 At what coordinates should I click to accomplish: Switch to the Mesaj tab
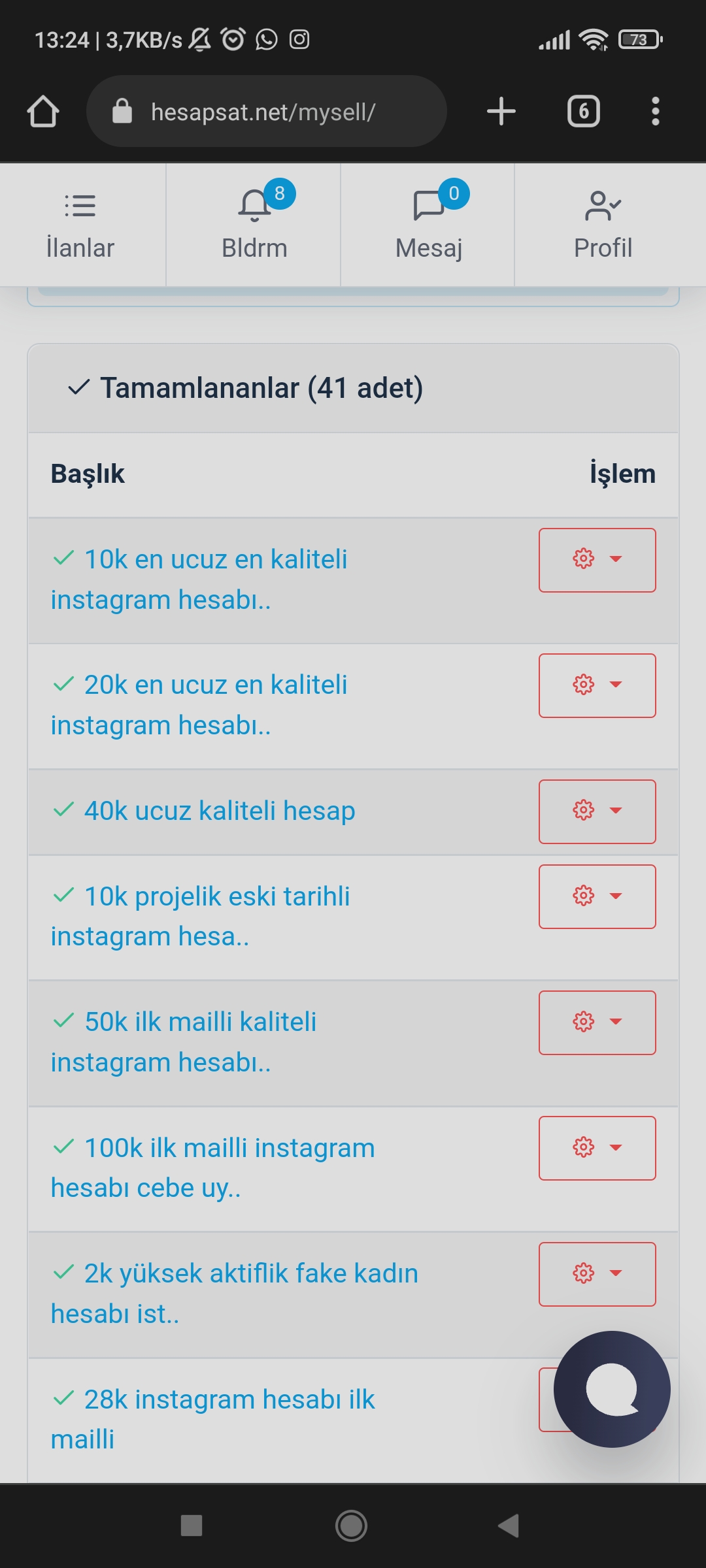pos(428,225)
